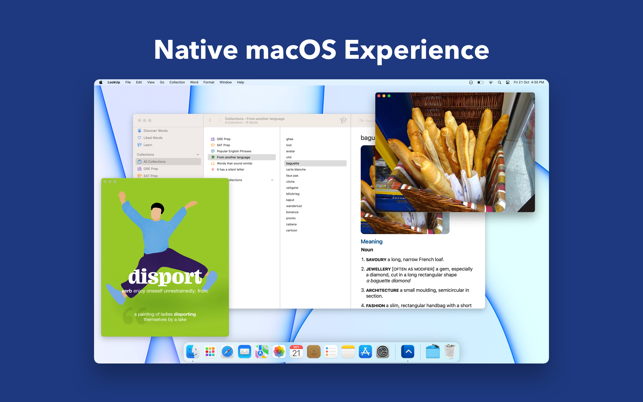This screenshot has height=402, width=643.
Task: Open the Mail app in the Dock
Action: pyautogui.click(x=244, y=352)
